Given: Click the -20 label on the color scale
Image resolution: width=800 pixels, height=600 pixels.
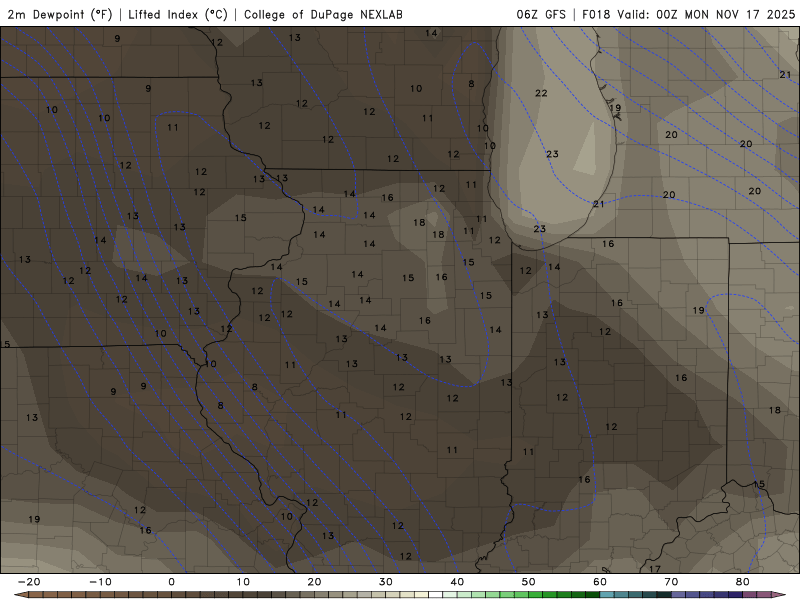Looking at the screenshot, I should [29, 582].
